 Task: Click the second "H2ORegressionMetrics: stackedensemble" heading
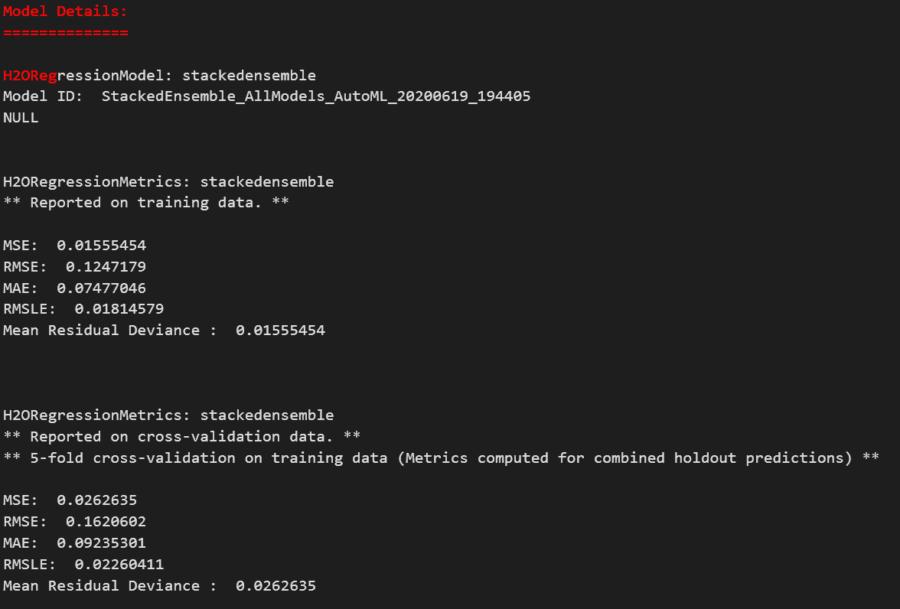point(168,415)
